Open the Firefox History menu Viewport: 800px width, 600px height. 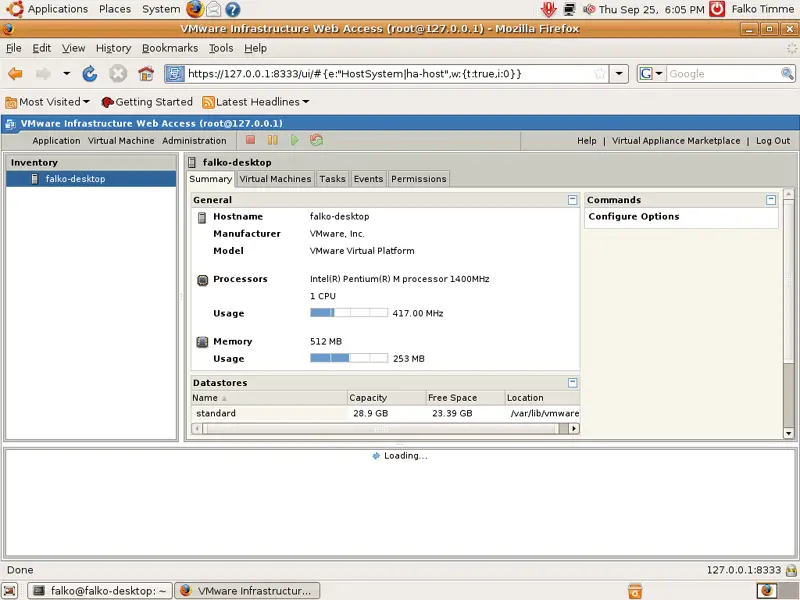point(113,48)
